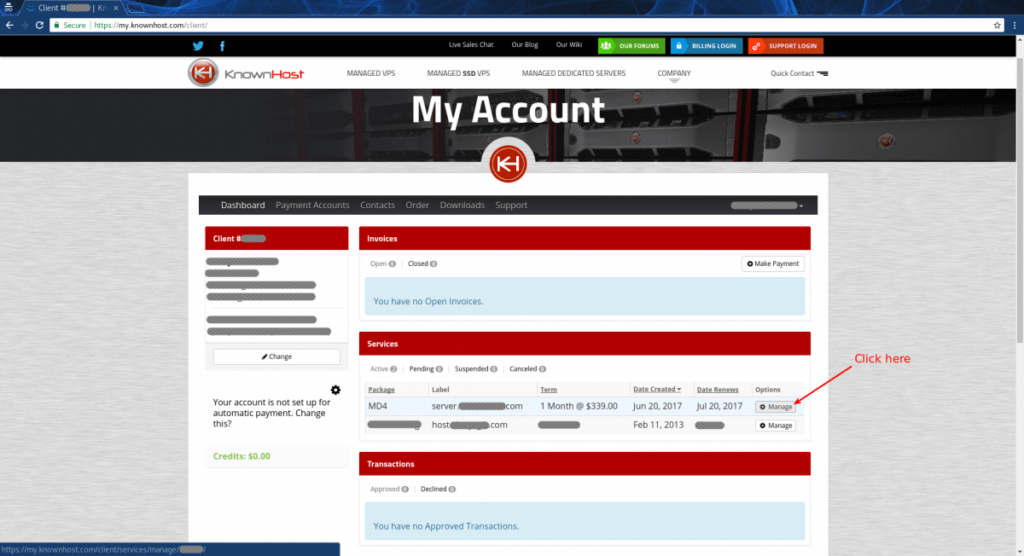This screenshot has width=1024, height=556.
Task: Click Change under client details
Action: 276,357
